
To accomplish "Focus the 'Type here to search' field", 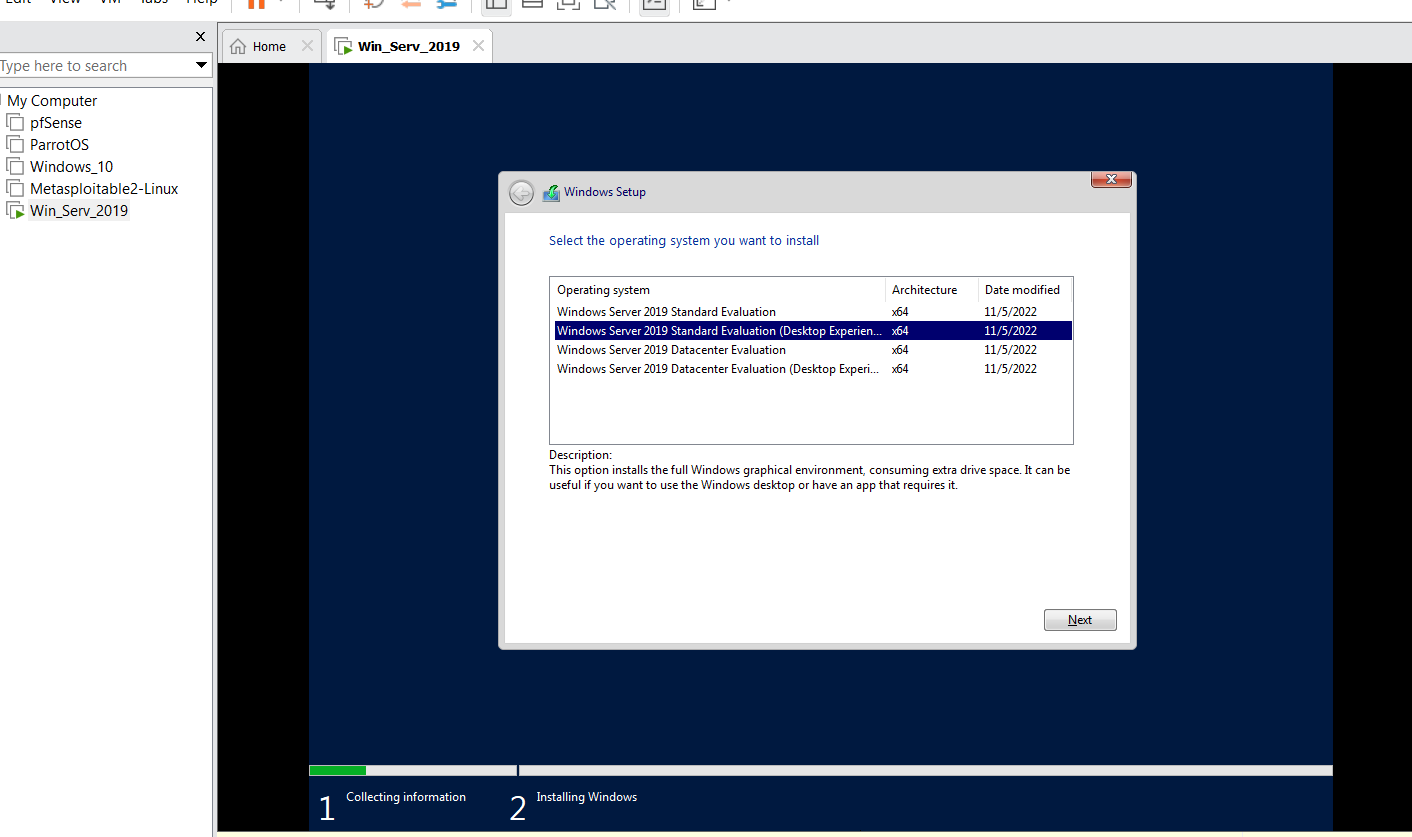I will coord(95,66).
